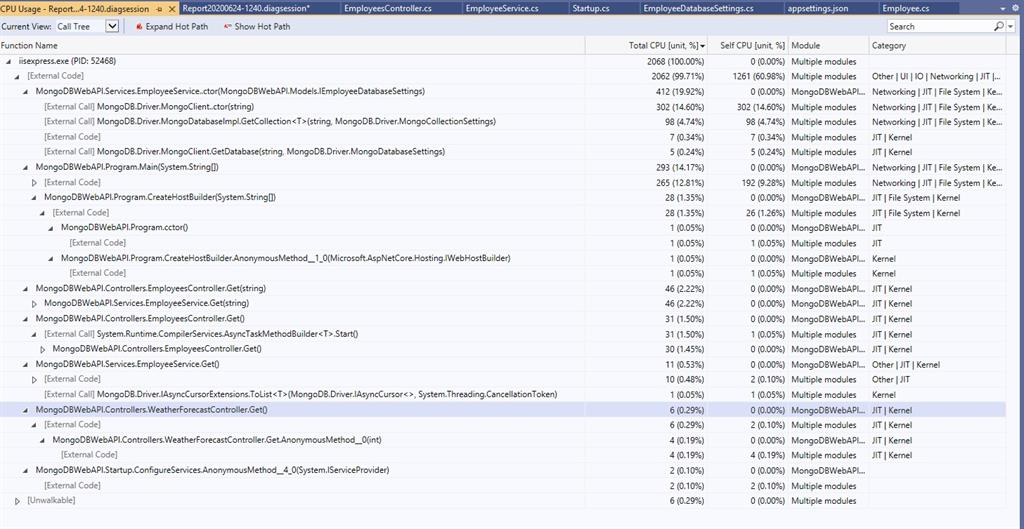Collapse CreateHostBuilder.AnonymousMethod__1_0 node

click(51, 258)
